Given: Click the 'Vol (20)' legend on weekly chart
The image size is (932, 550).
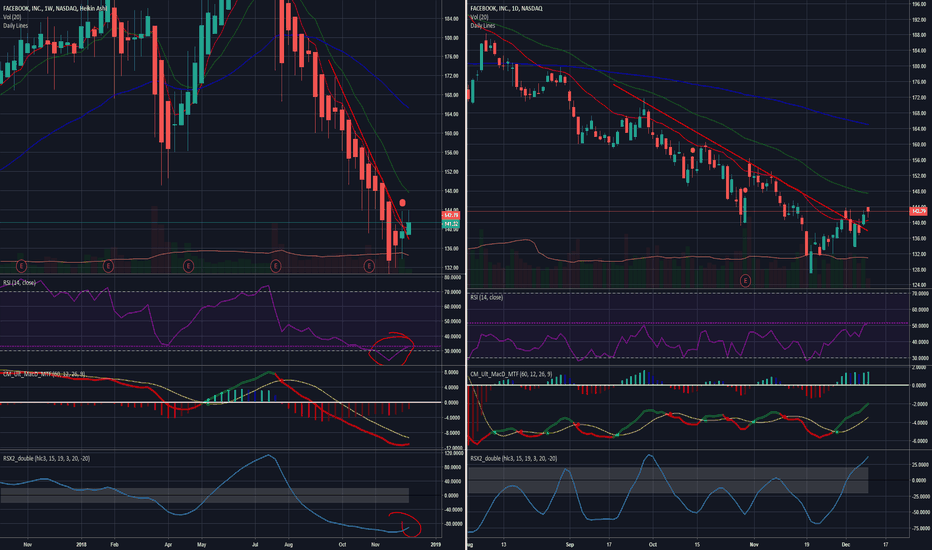Looking at the screenshot, I should [12, 17].
